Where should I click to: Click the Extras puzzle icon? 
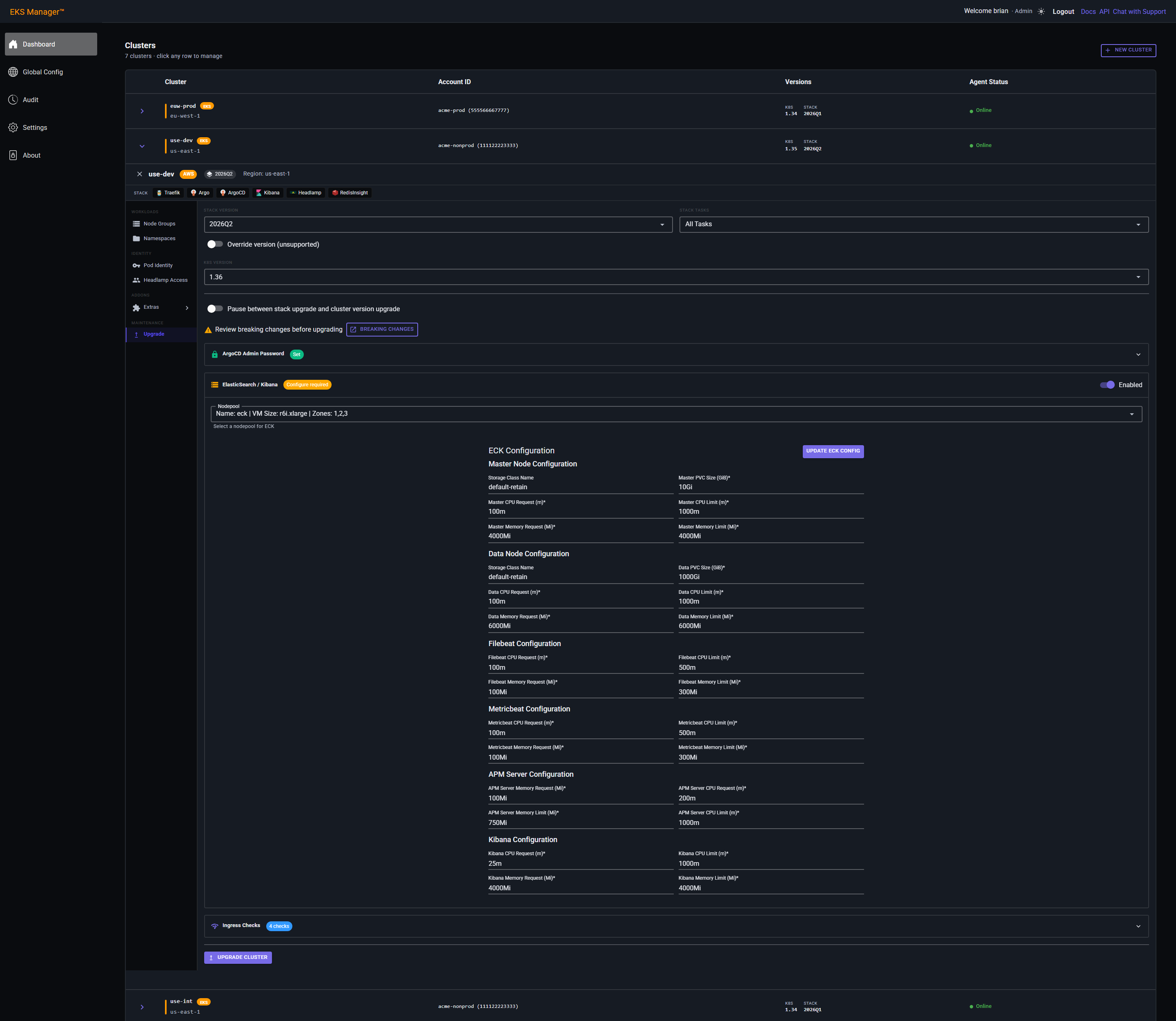136,308
